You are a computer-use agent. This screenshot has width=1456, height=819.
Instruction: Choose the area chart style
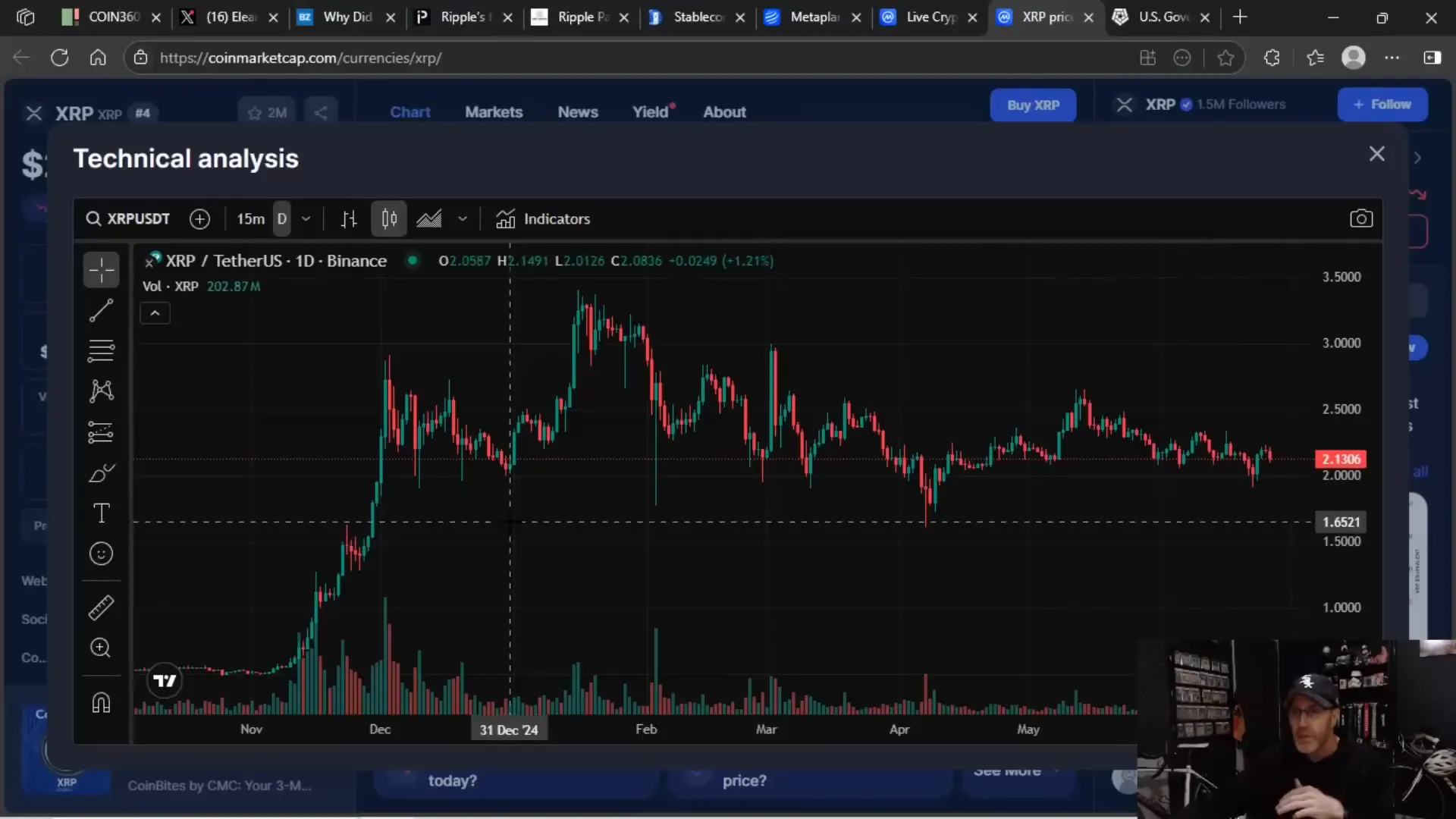pyautogui.click(x=429, y=219)
